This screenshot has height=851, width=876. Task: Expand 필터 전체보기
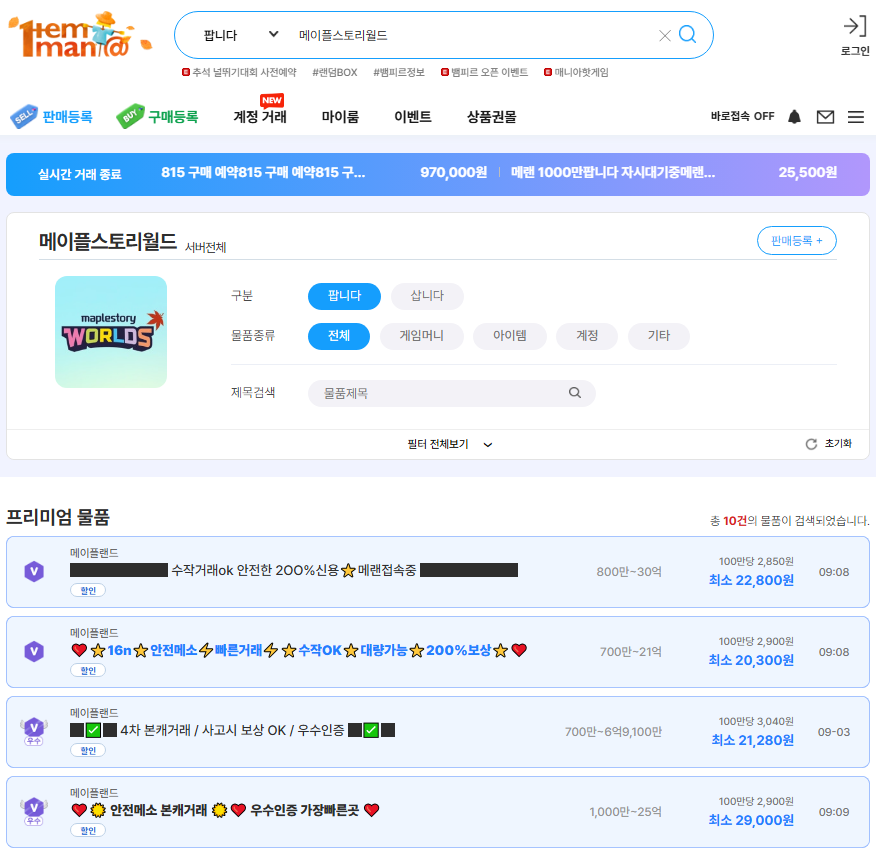(x=449, y=444)
